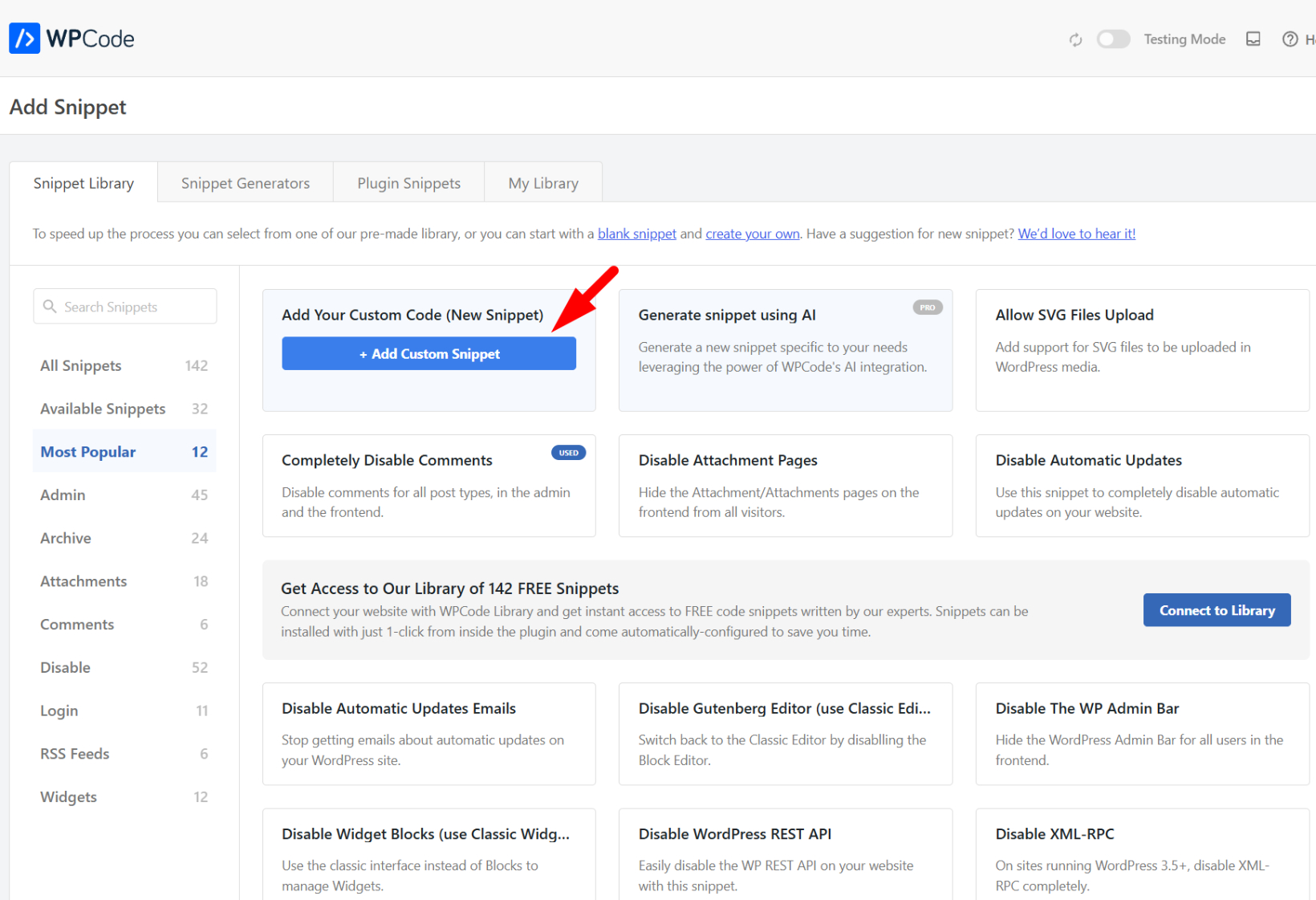The width and height of the screenshot is (1316, 900).
Task: Select All Snippets category
Action: [124, 365]
